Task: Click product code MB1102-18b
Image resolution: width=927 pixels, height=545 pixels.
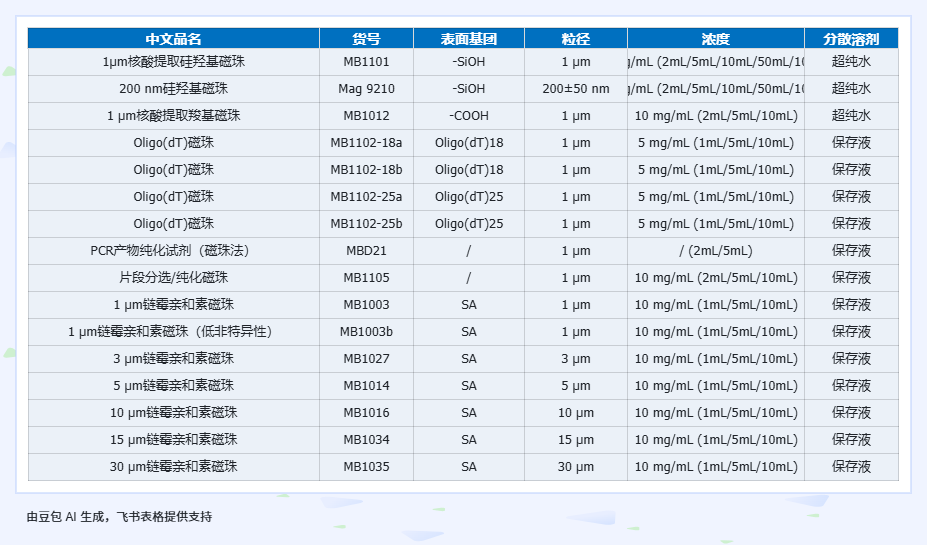Action: tap(366, 170)
